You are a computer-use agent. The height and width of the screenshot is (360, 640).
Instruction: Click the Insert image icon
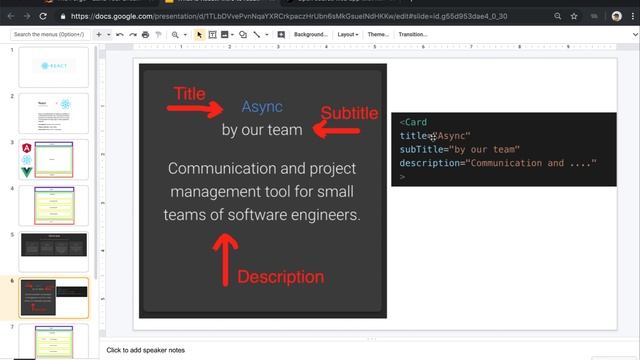click(x=224, y=35)
